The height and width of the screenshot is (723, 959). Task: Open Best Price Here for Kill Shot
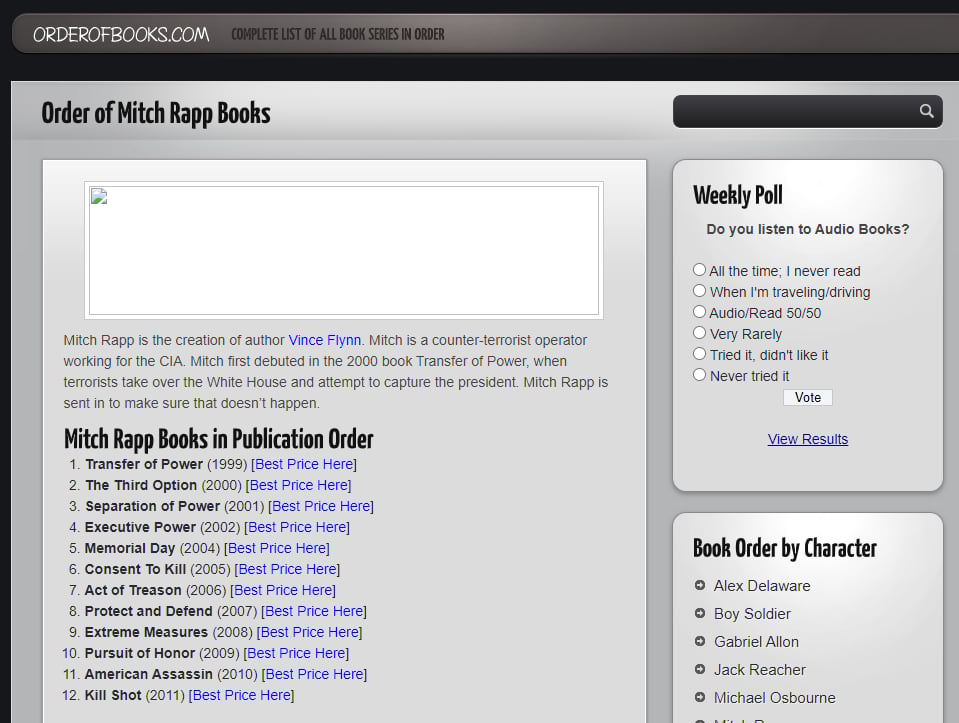tap(242, 695)
